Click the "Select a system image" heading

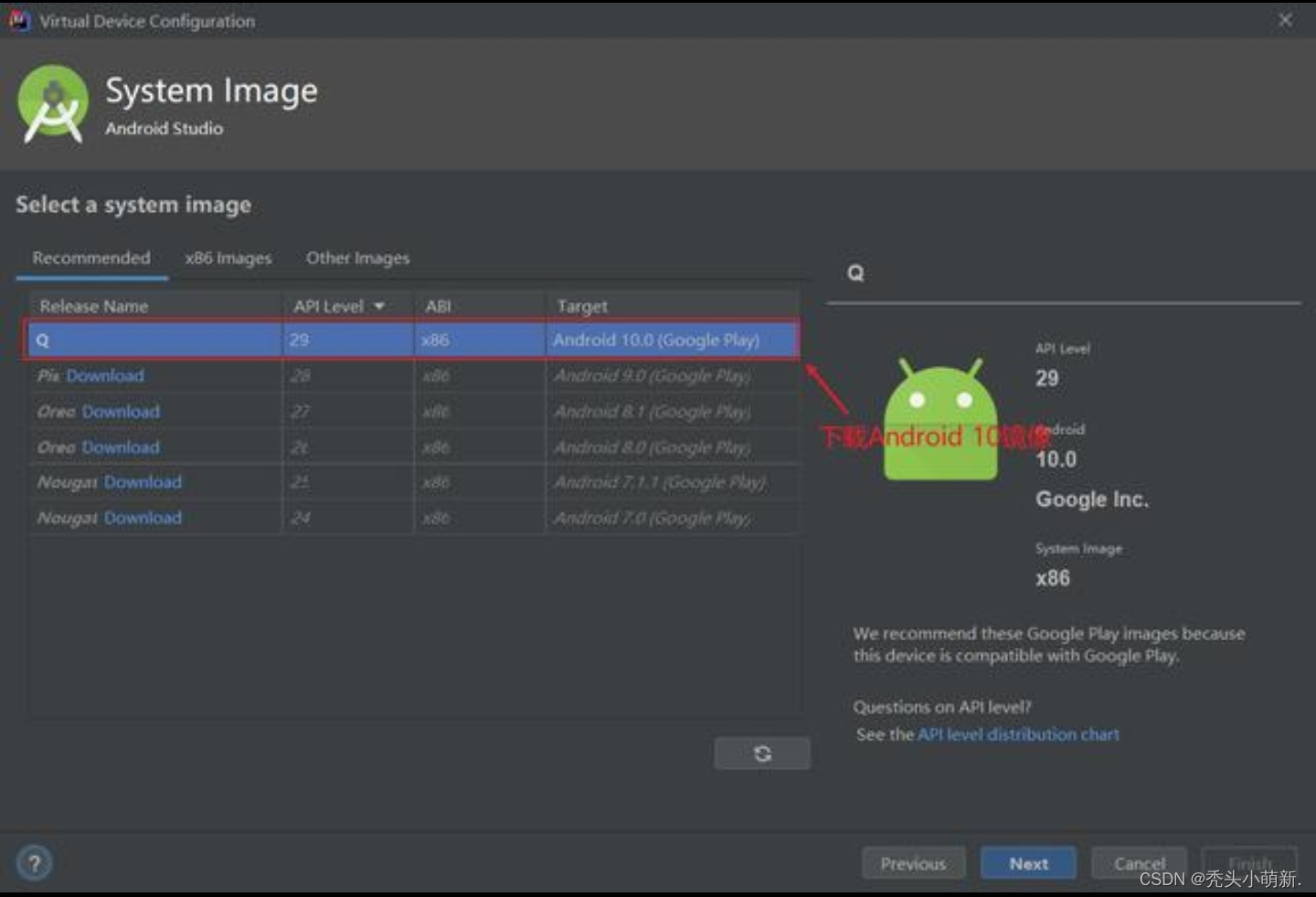[133, 205]
